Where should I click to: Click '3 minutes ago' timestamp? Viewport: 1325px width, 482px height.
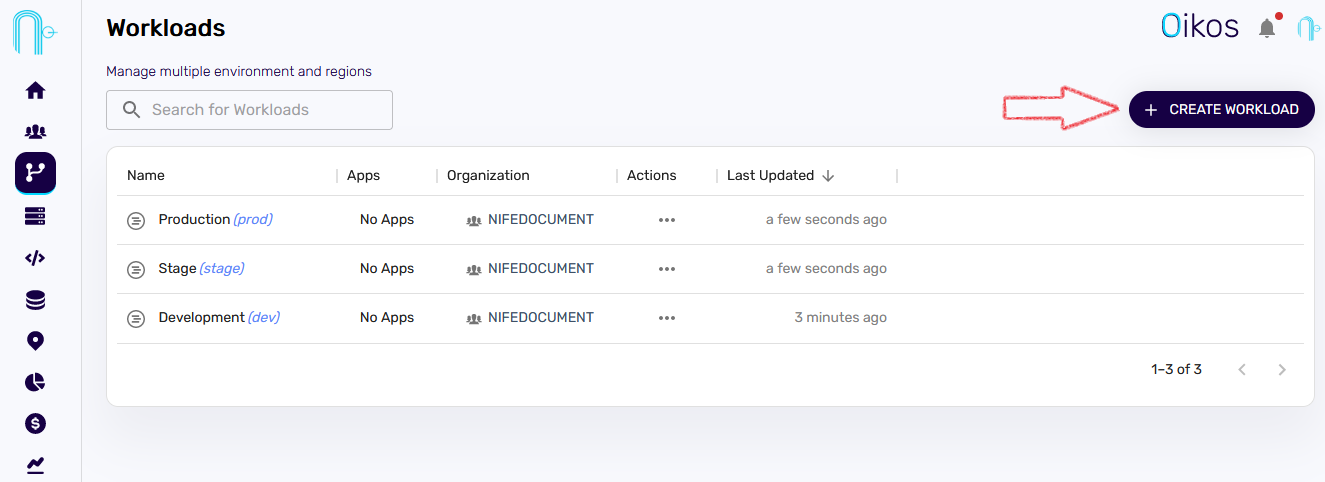pyautogui.click(x=841, y=317)
